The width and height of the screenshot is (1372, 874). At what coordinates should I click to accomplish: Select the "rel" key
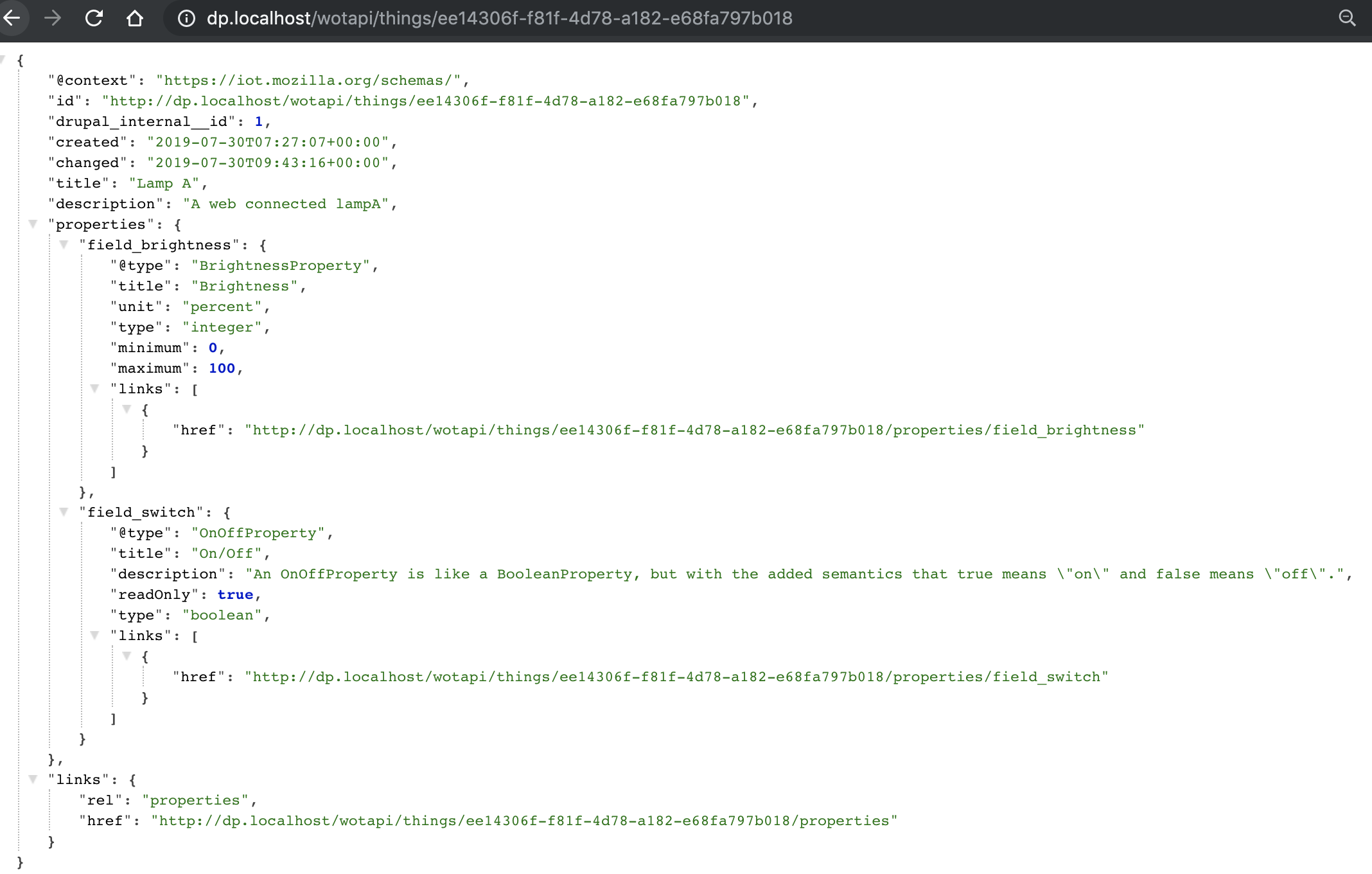point(101,800)
